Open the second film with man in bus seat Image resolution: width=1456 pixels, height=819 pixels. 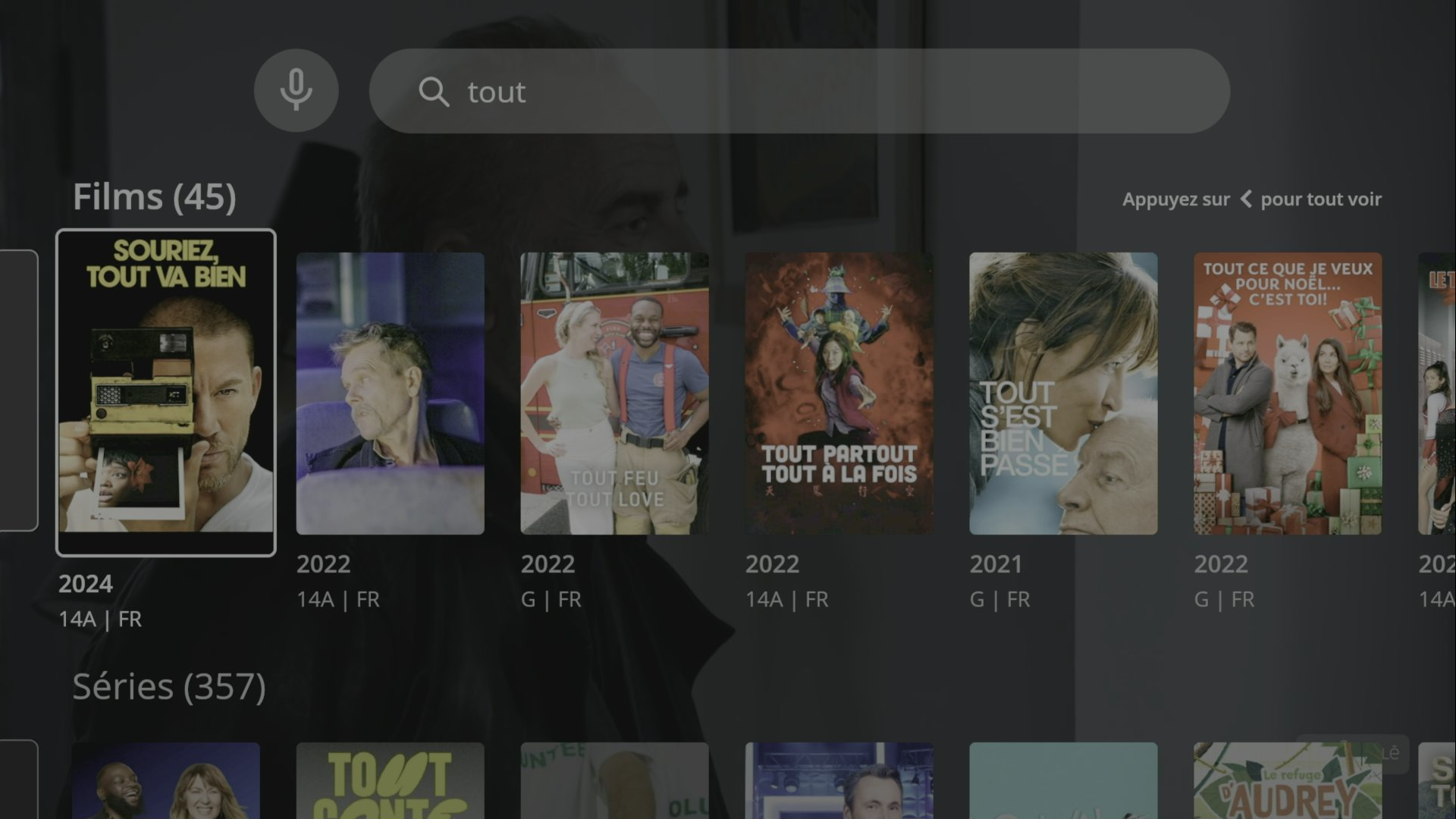point(390,394)
